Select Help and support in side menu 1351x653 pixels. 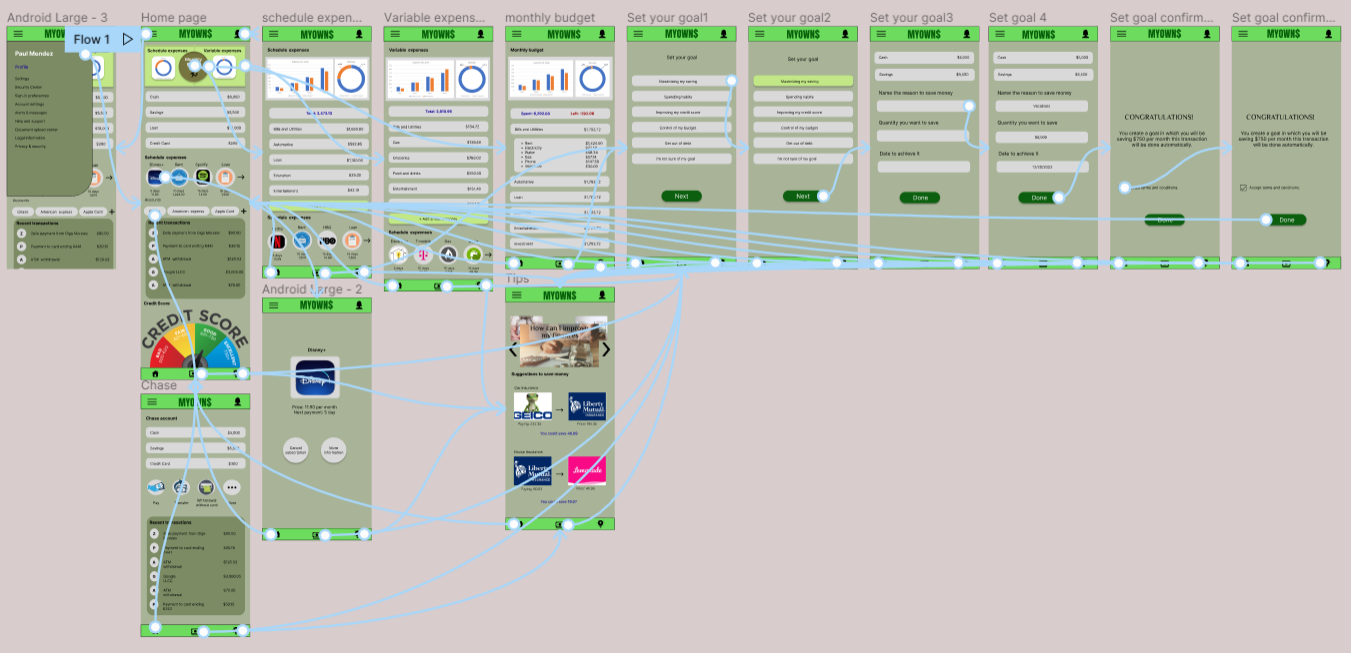pyautogui.click(x=30, y=122)
